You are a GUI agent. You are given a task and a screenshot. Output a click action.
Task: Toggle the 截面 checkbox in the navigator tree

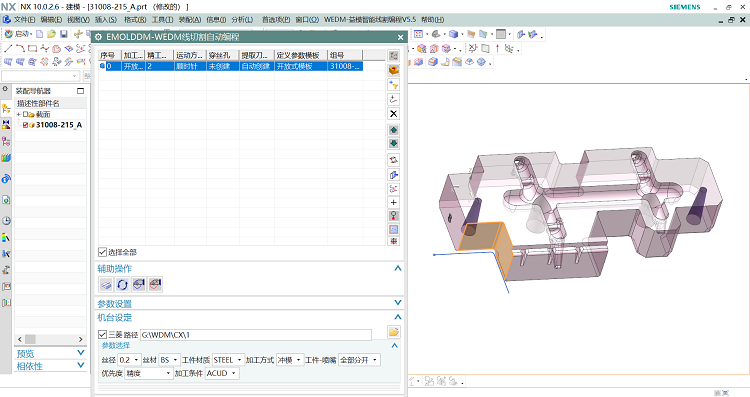pyautogui.click(x=25, y=114)
